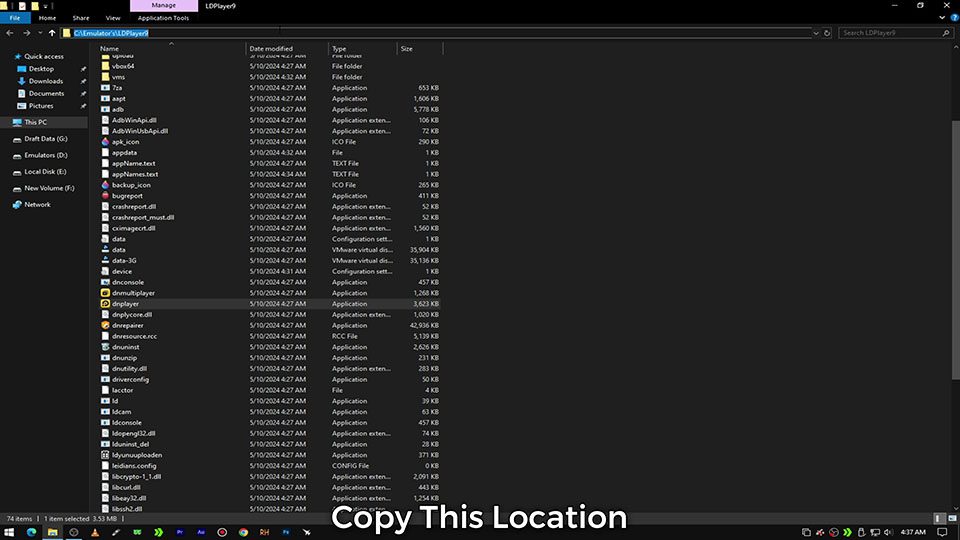This screenshot has width=960, height=540.
Task: Select Network in the navigation pane
Action: [x=37, y=205]
